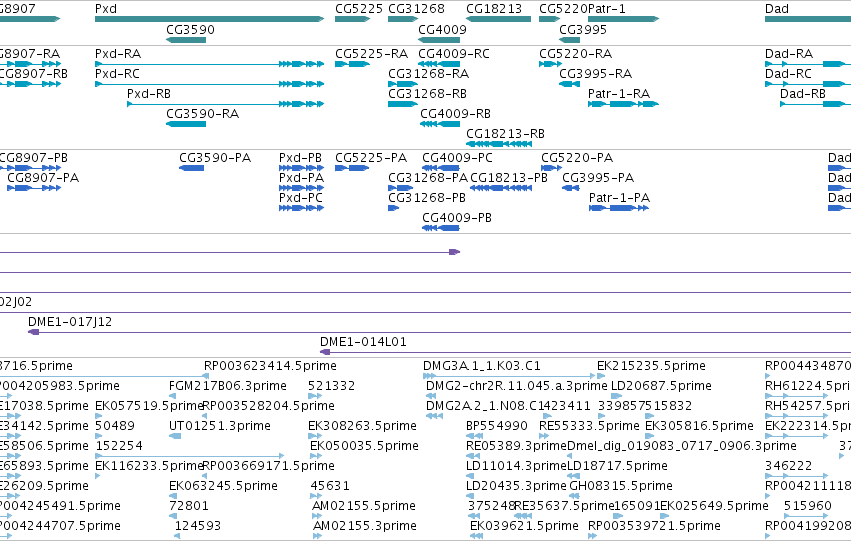Viewport: 851px width, 541px height.
Task: Click the DME1-017J12 clone label
Action: pos(70,322)
